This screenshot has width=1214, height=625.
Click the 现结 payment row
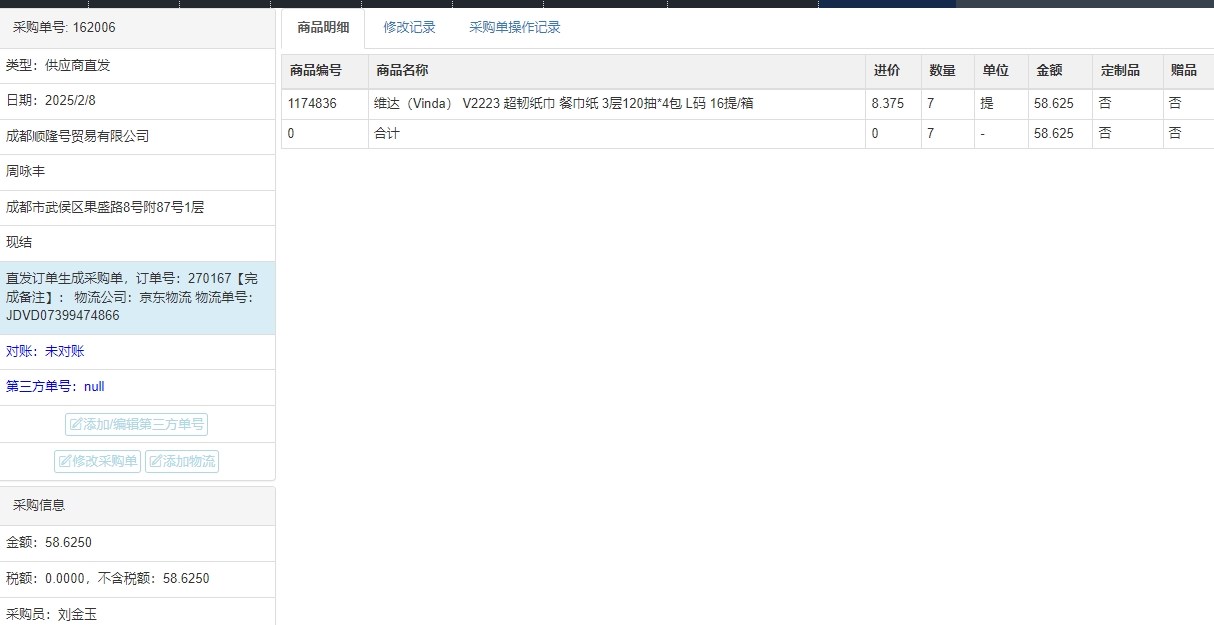coord(137,243)
